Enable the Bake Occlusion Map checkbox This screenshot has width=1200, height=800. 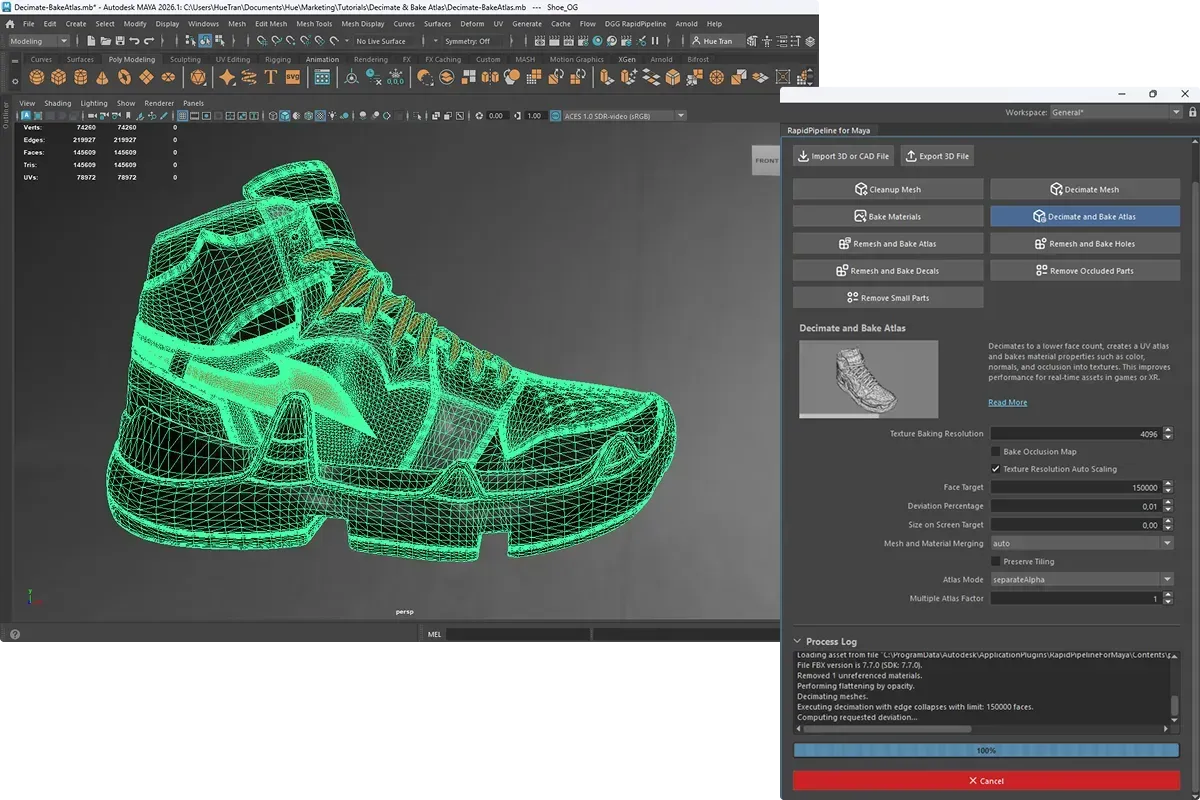(995, 452)
